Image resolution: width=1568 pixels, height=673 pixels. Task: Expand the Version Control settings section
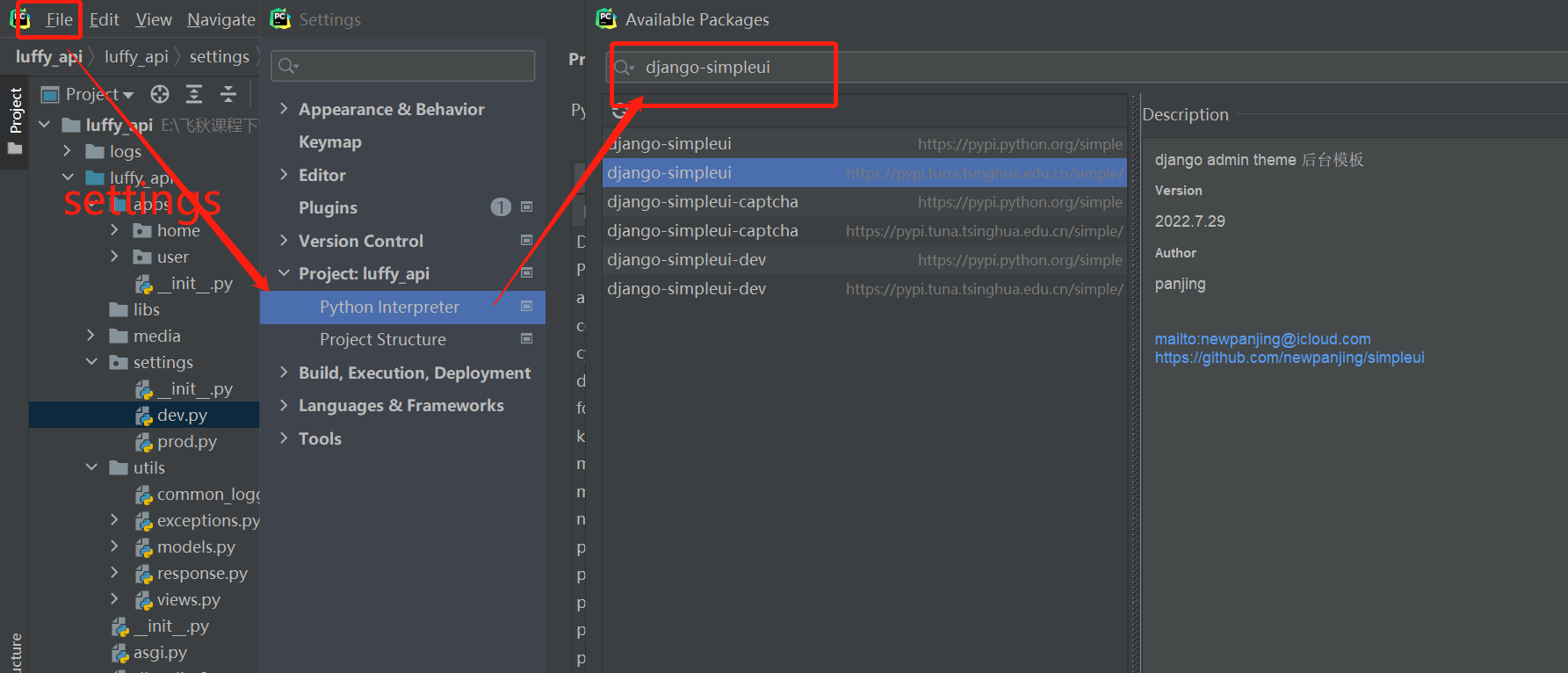coord(284,240)
